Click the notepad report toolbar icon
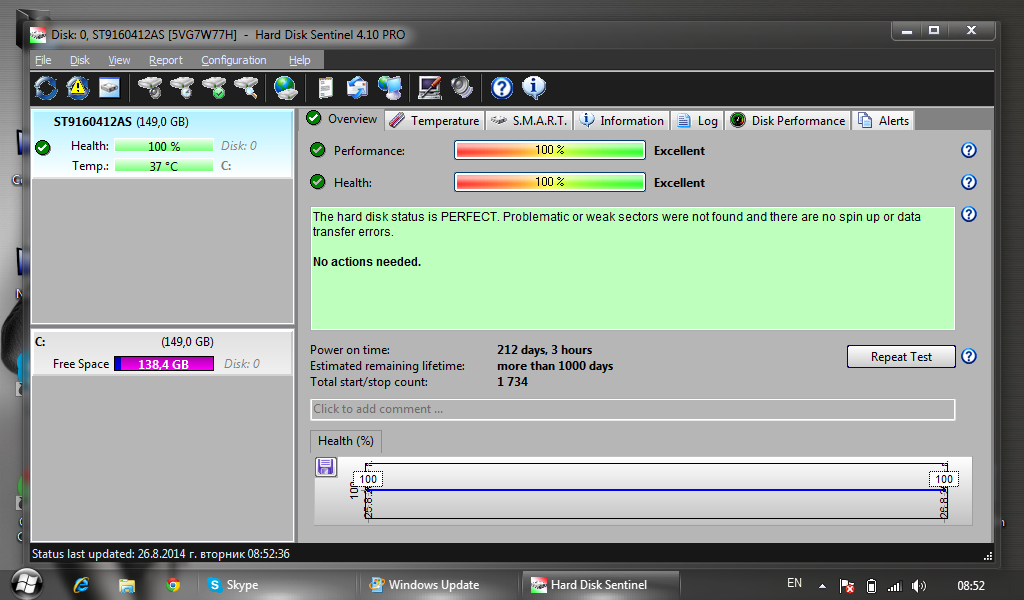The height and width of the screenshot is (600, 1024). (x=325, y=87)
